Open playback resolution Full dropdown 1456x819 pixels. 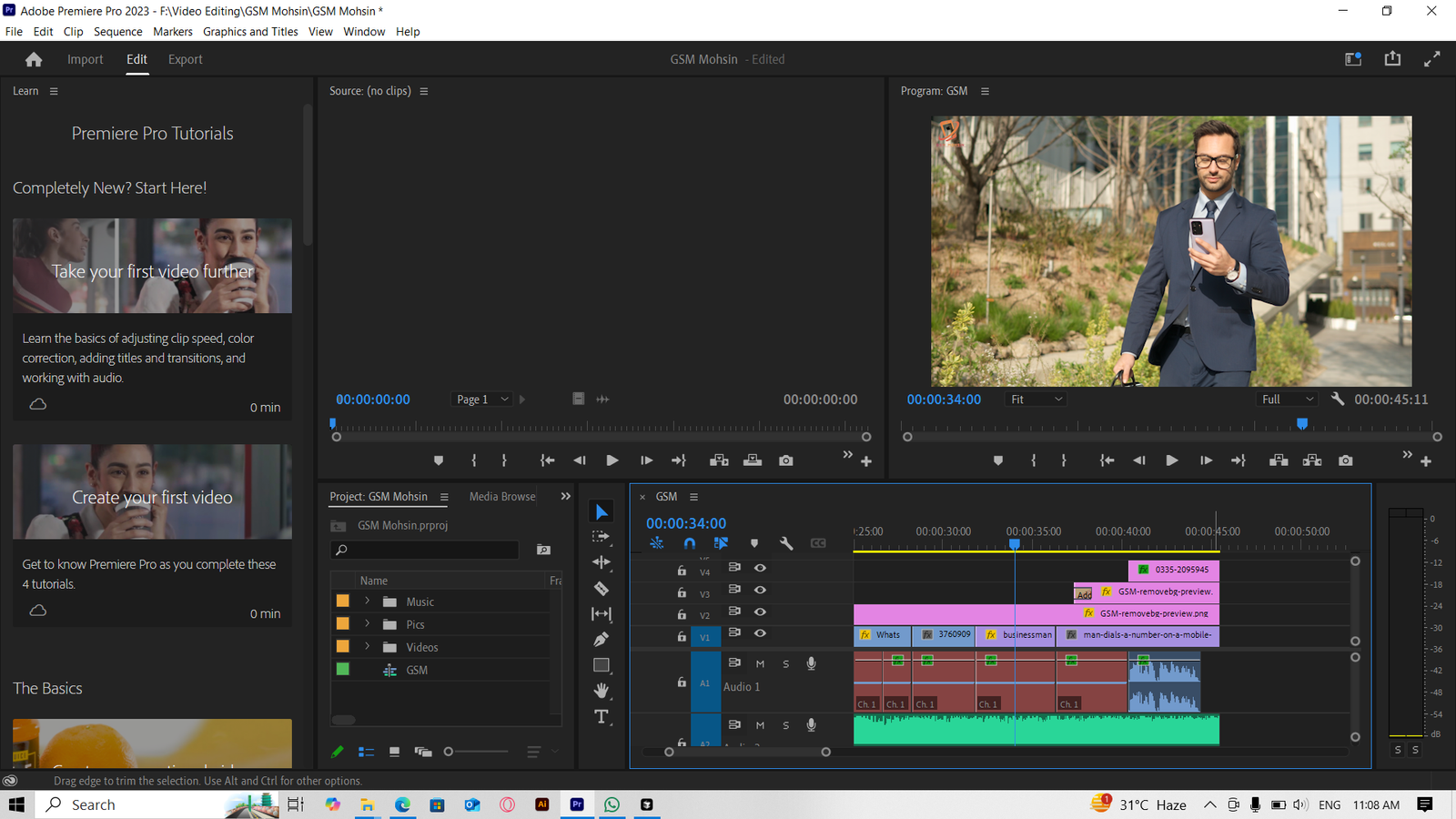[x=1288, y=399]
